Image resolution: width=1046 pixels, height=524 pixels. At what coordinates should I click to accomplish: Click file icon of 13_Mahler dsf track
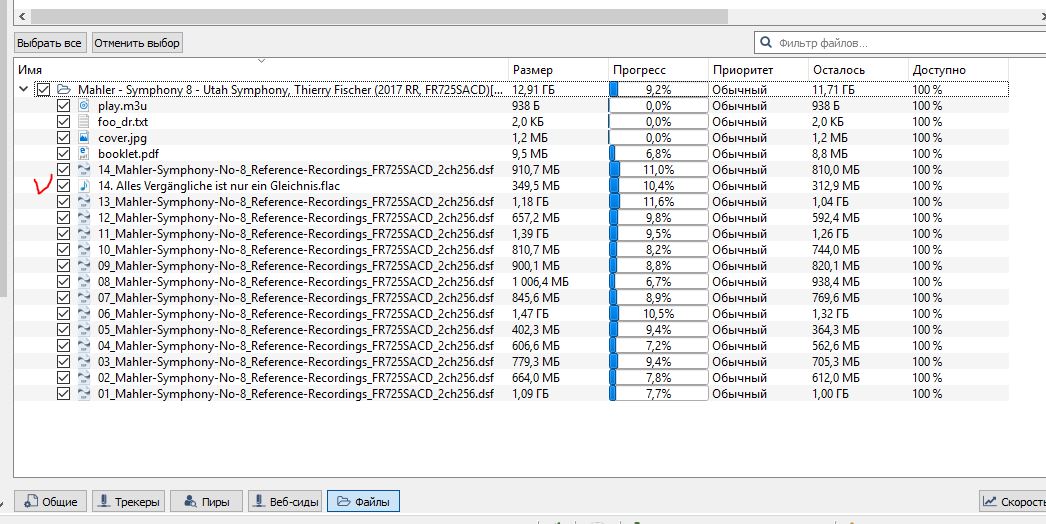[83, 202]
